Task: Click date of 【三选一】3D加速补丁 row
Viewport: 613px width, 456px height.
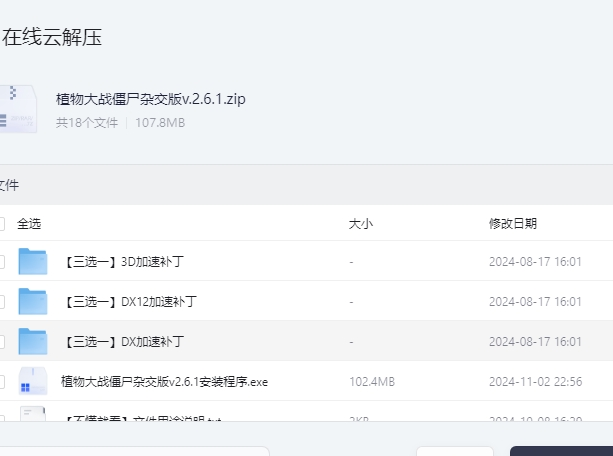Action: pos(535,262)
